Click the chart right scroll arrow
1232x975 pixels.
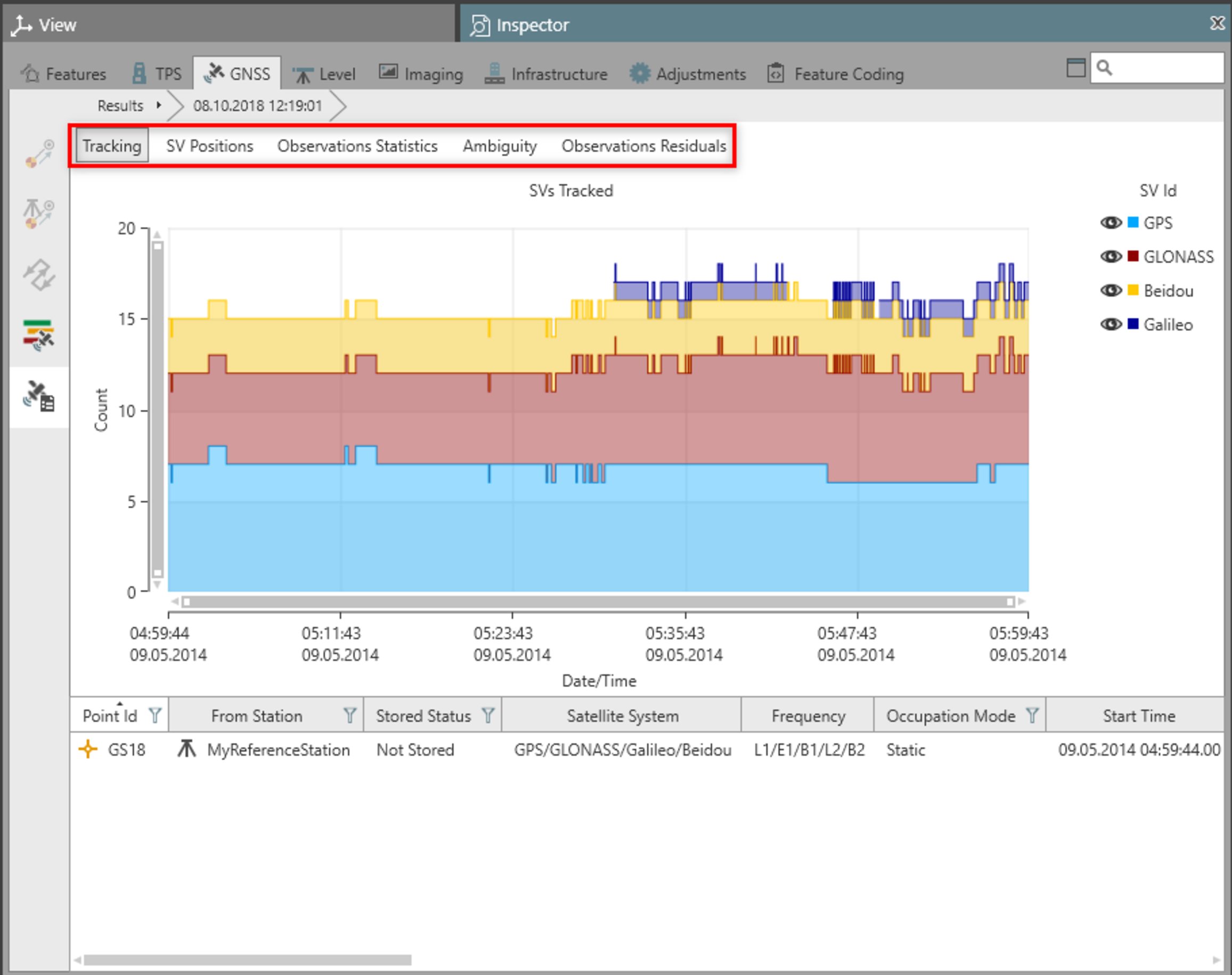[x=1022, y=602]
